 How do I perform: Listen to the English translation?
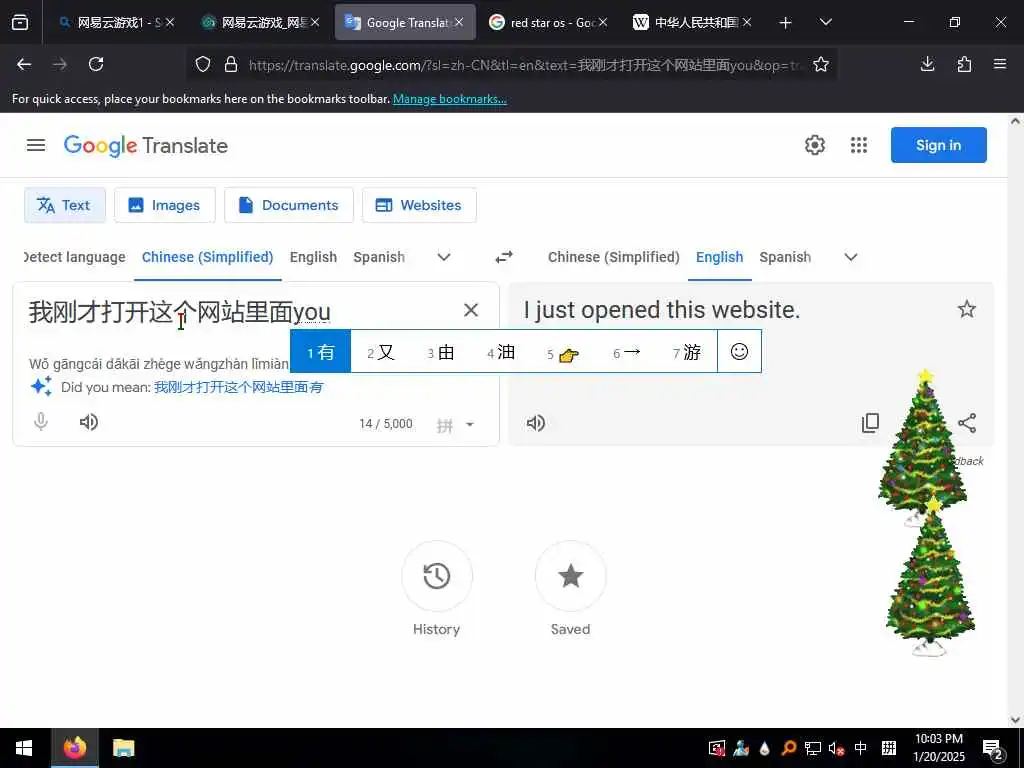536,423
